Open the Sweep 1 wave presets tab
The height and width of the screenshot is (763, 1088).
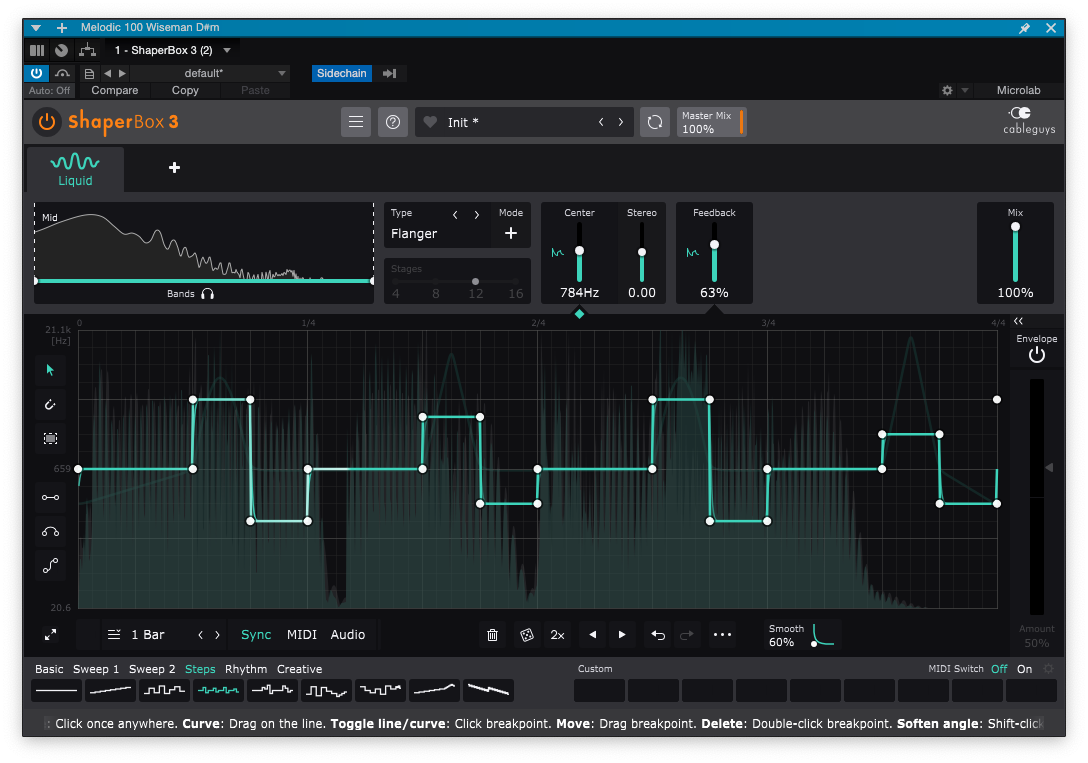tap(96, 669)
